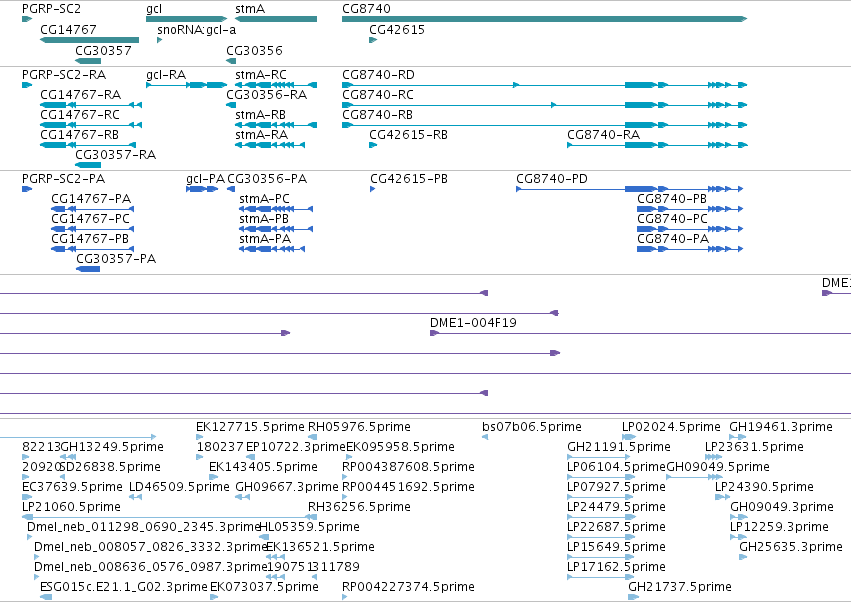The height and width of the screenshot is (602, 851).
Task: Select the CG30357 gene feature
Action: pos(88,61)
